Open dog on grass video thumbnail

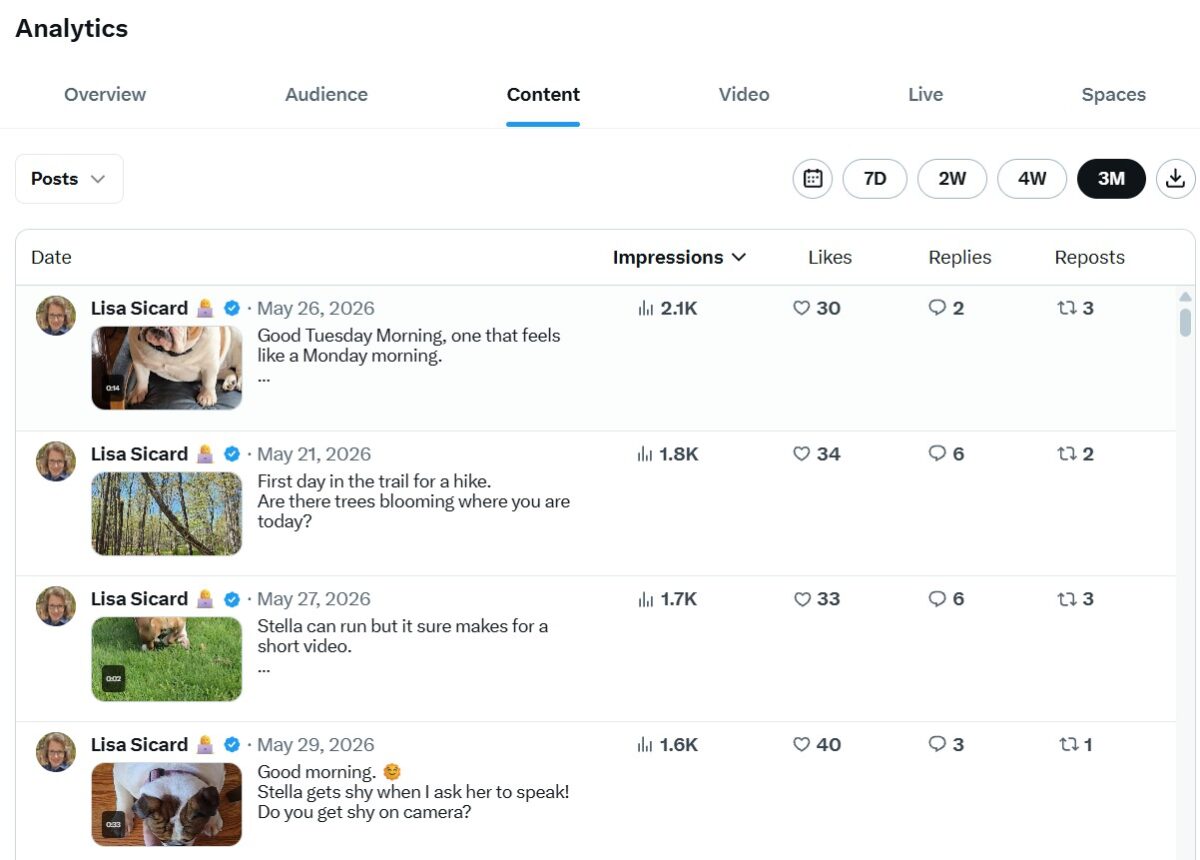[x=166, y=659]
